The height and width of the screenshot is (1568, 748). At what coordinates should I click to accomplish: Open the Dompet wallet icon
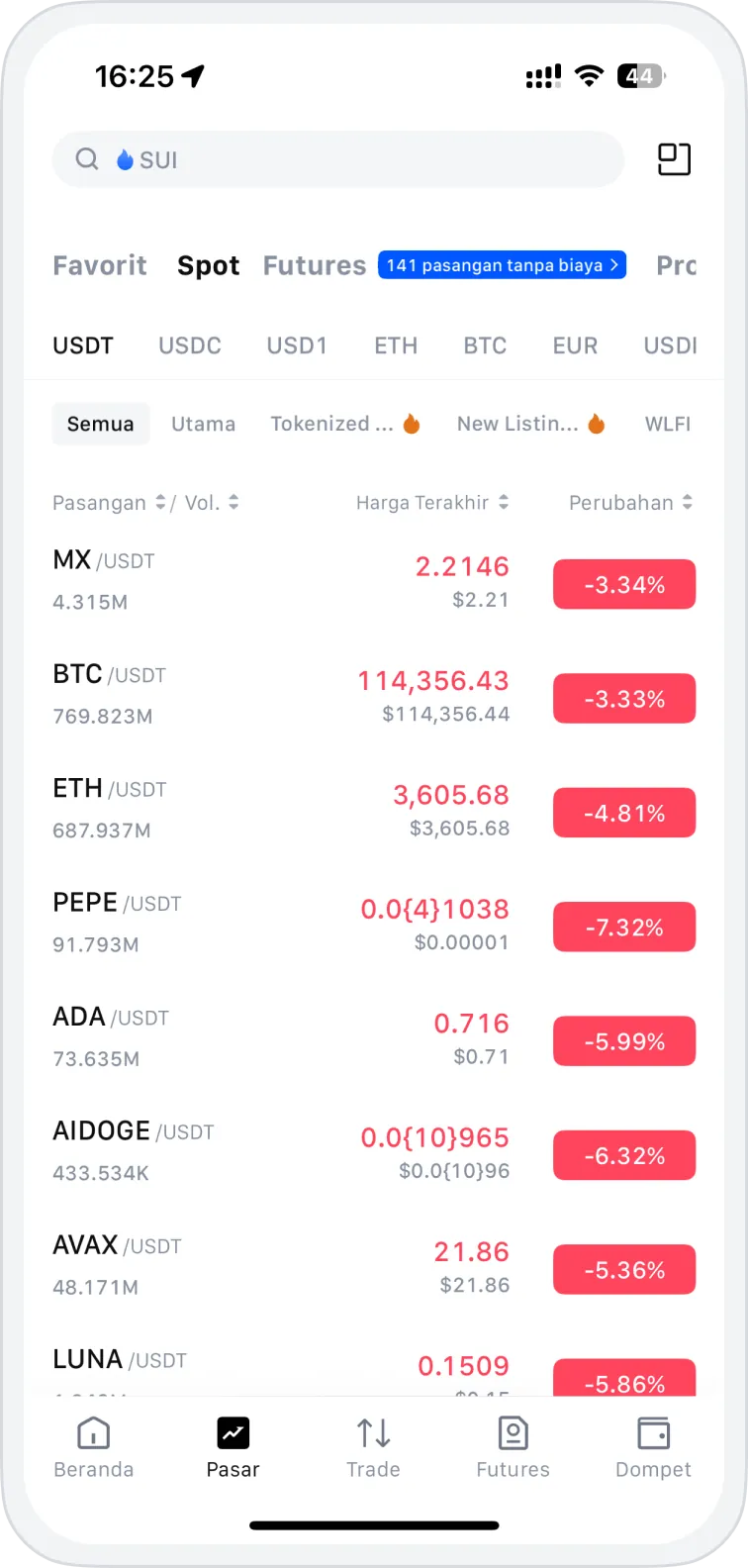[x=653, y=1433]
